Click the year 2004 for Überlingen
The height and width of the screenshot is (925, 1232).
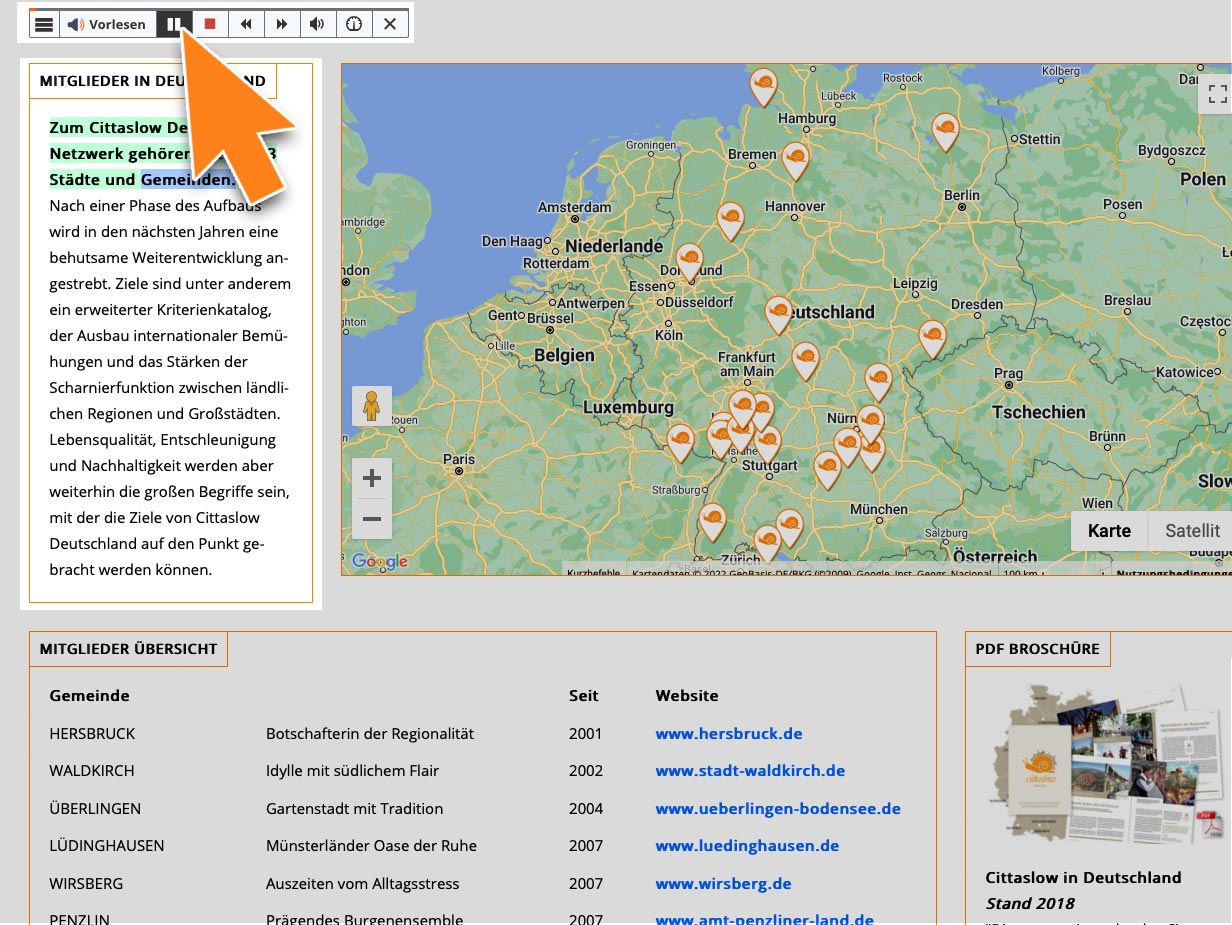tap(586, 808)
